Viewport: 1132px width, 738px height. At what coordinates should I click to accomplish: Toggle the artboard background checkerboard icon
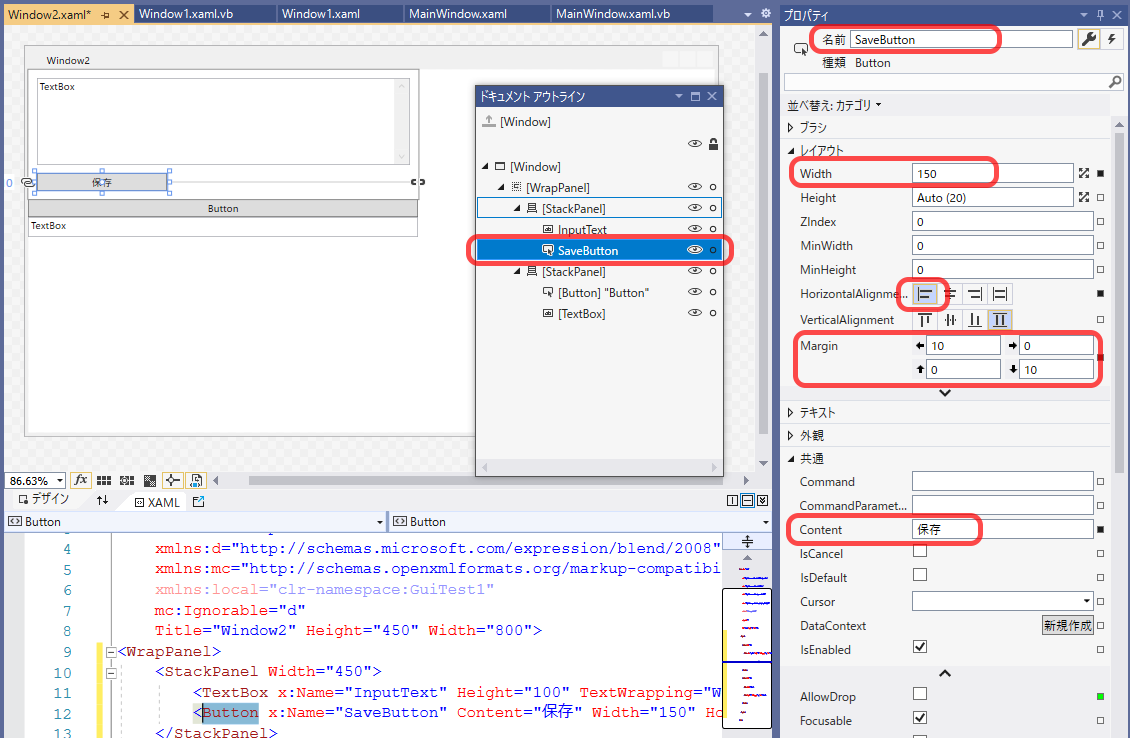pyautogui.click(x=150, y=480)
